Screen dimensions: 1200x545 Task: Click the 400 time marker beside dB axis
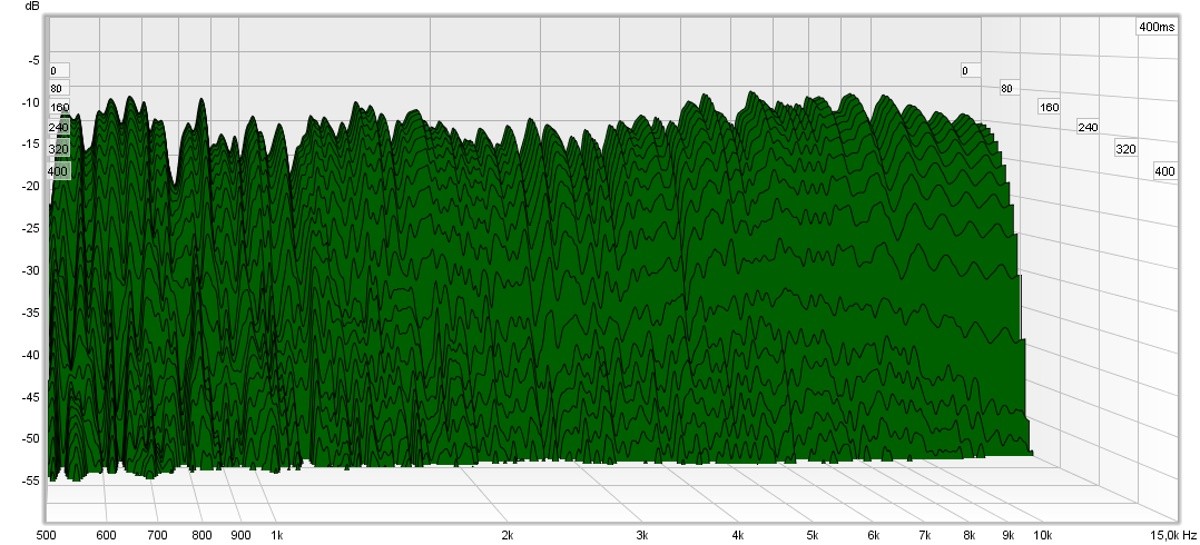(59, 172)
